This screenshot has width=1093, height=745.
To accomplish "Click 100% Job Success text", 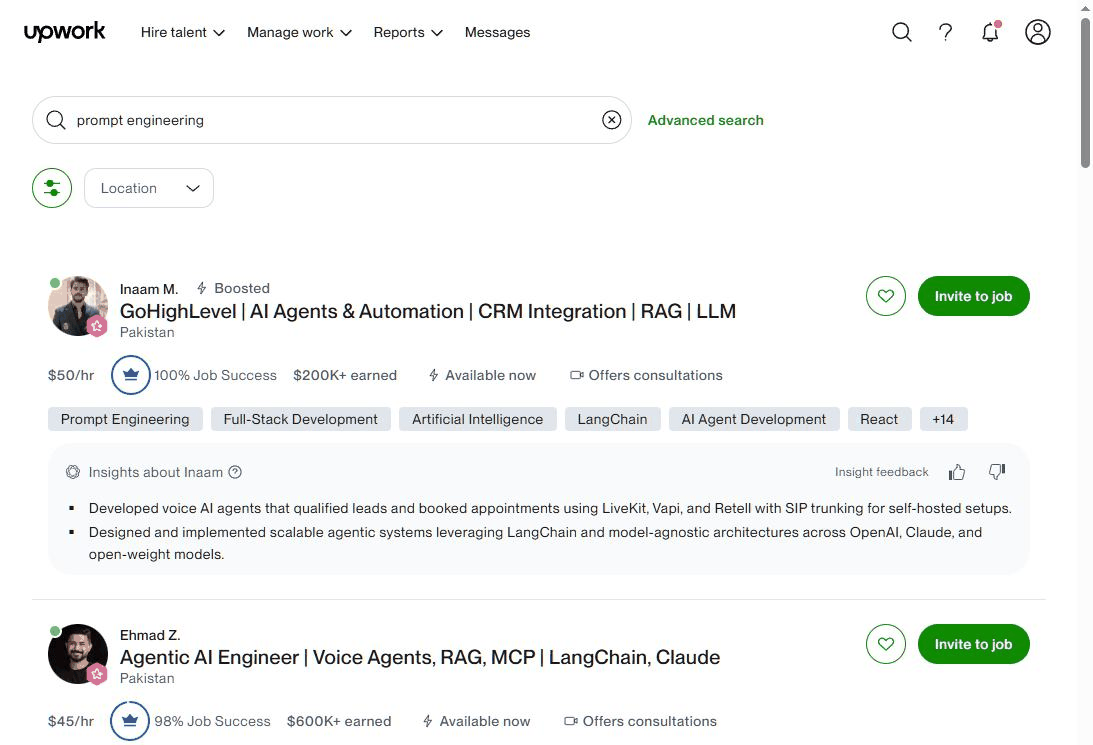I will click(x=215, y=375).
